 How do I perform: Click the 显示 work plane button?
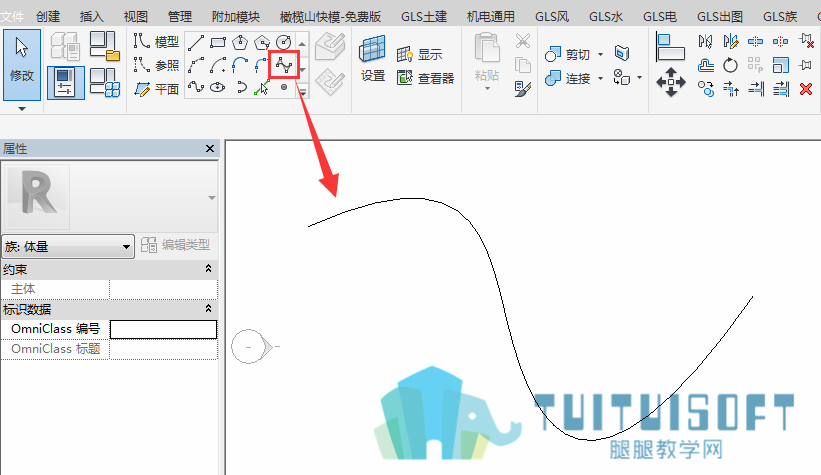pyautogui.click(x=420, y=54)
